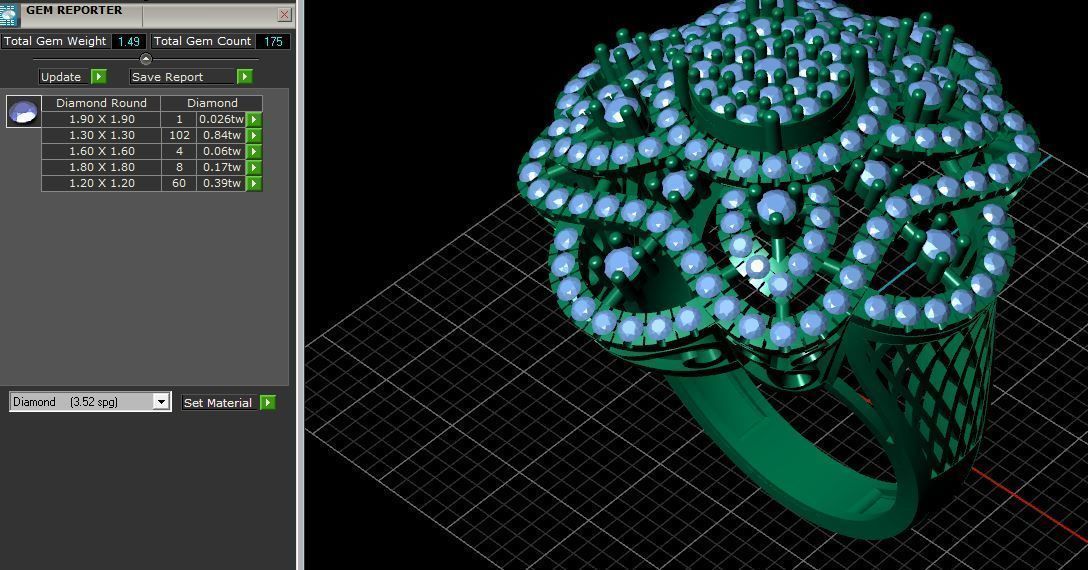Image resolution: width=1088 pixels, height=570 pixels.
Task: Select the 1.20 X 1.20 size cell
Action: (101, 183)
